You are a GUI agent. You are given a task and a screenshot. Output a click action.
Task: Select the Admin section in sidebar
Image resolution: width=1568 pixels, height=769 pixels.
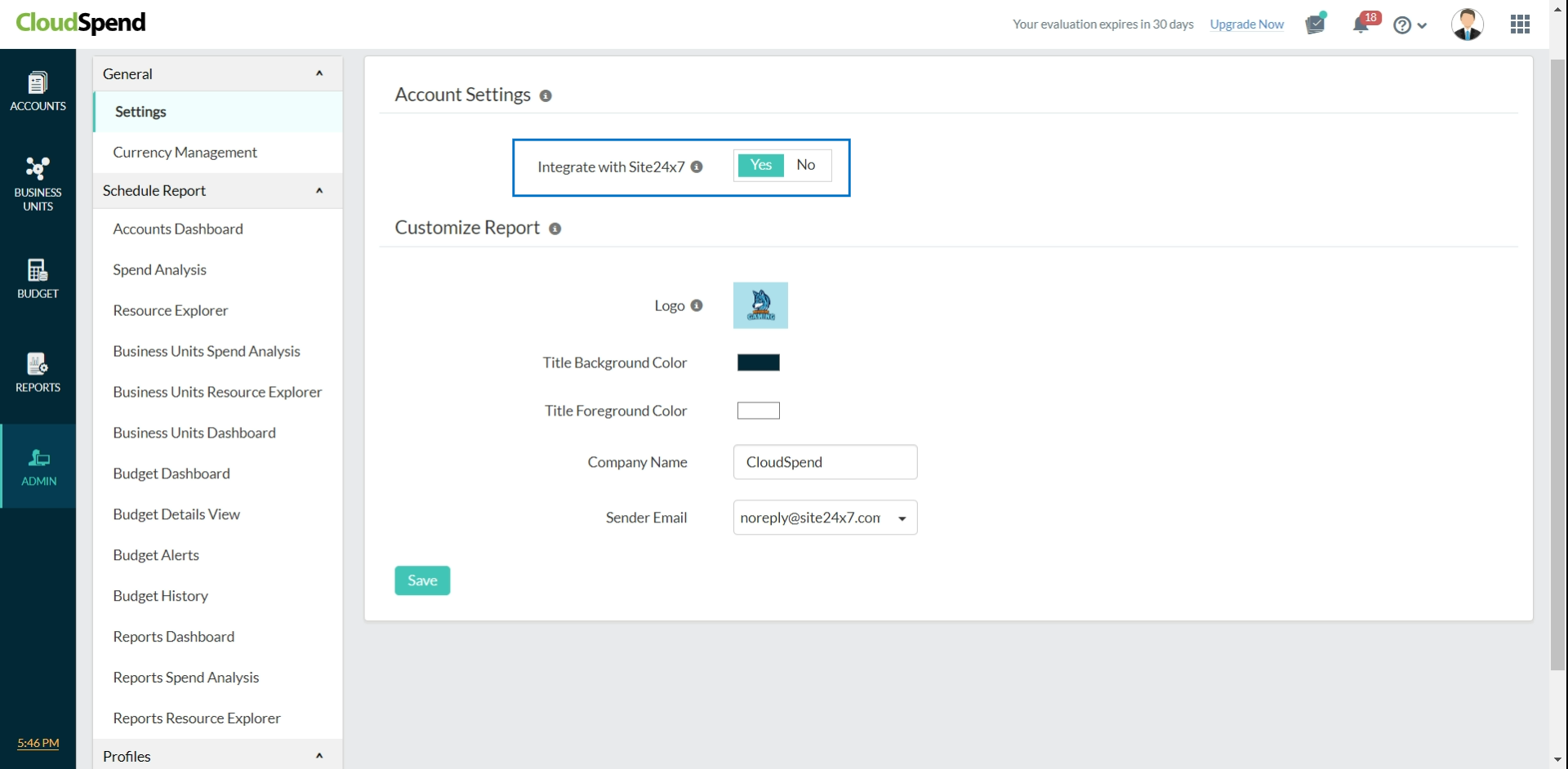point(38,466)
